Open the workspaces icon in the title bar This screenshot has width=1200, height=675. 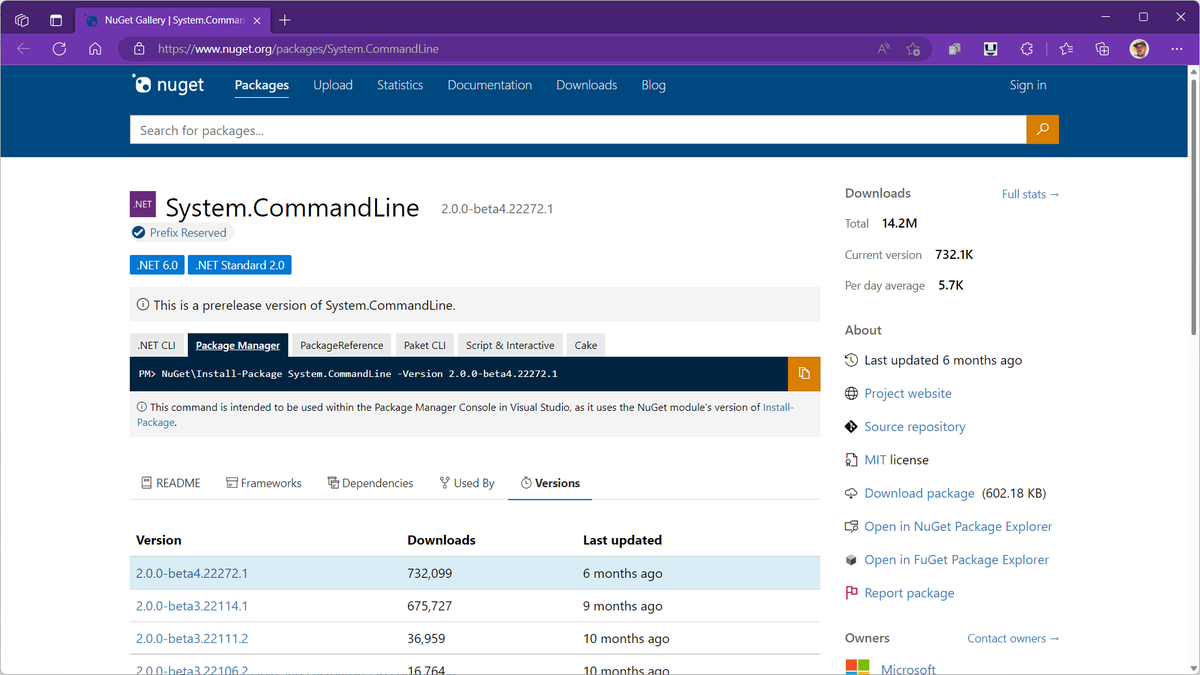click(x=22, y=20)
